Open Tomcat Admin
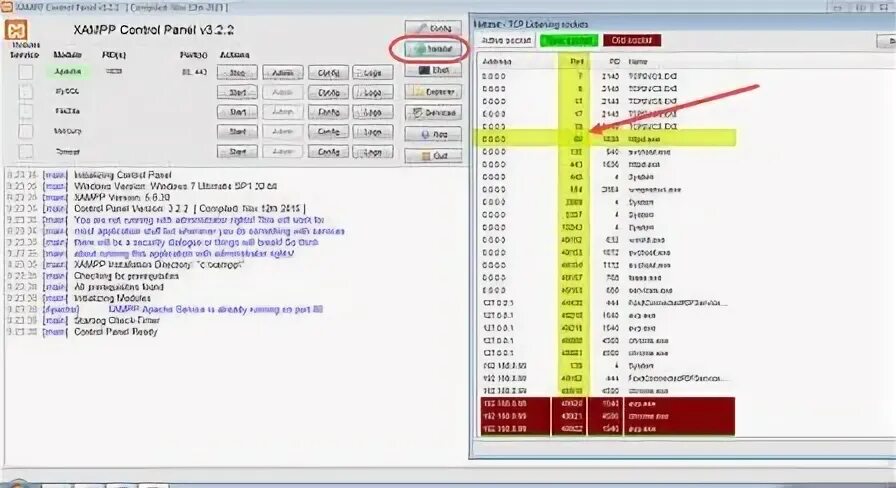896x488 pixels. [283, 151]
